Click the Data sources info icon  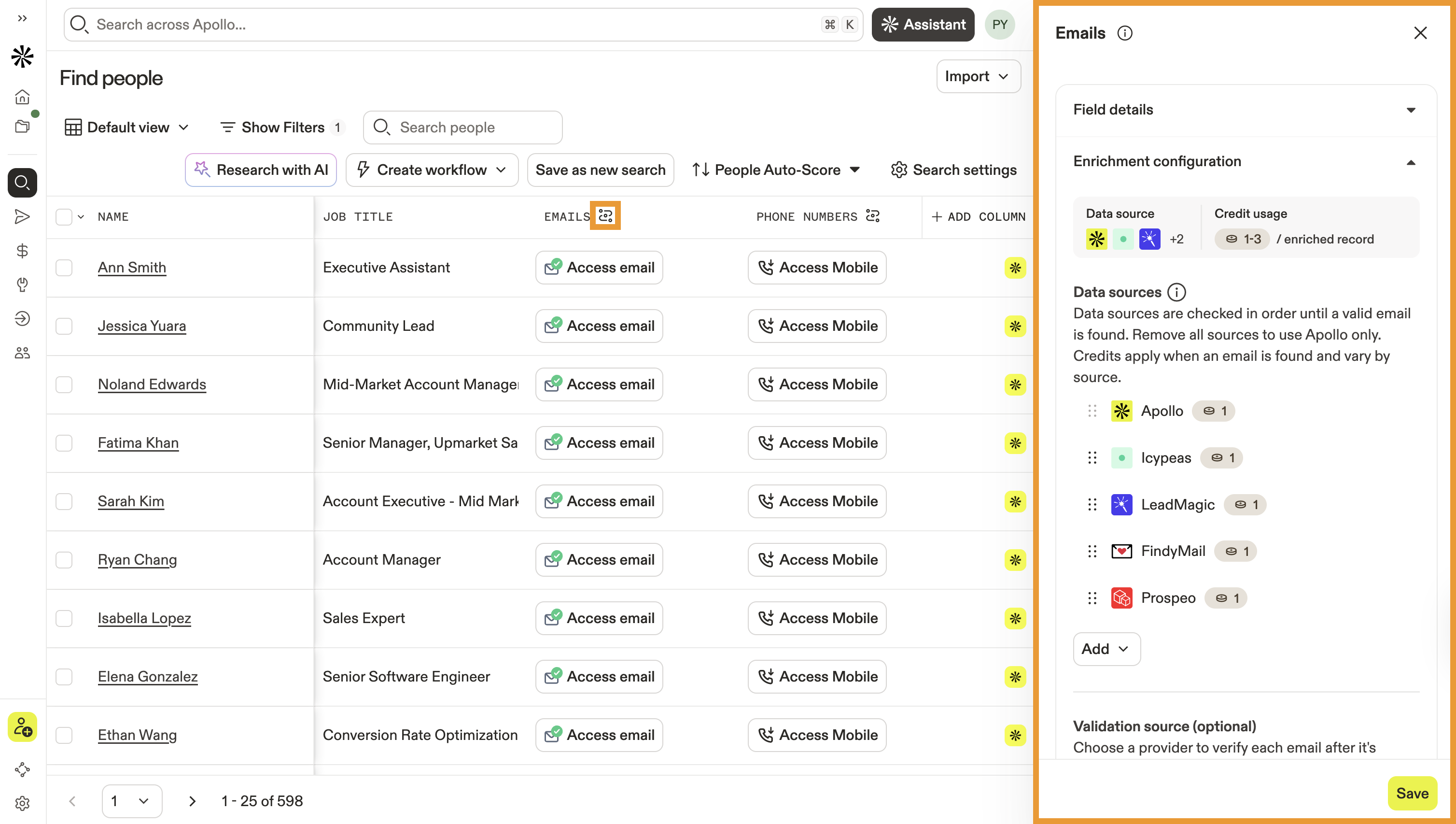coord(1176,292)
